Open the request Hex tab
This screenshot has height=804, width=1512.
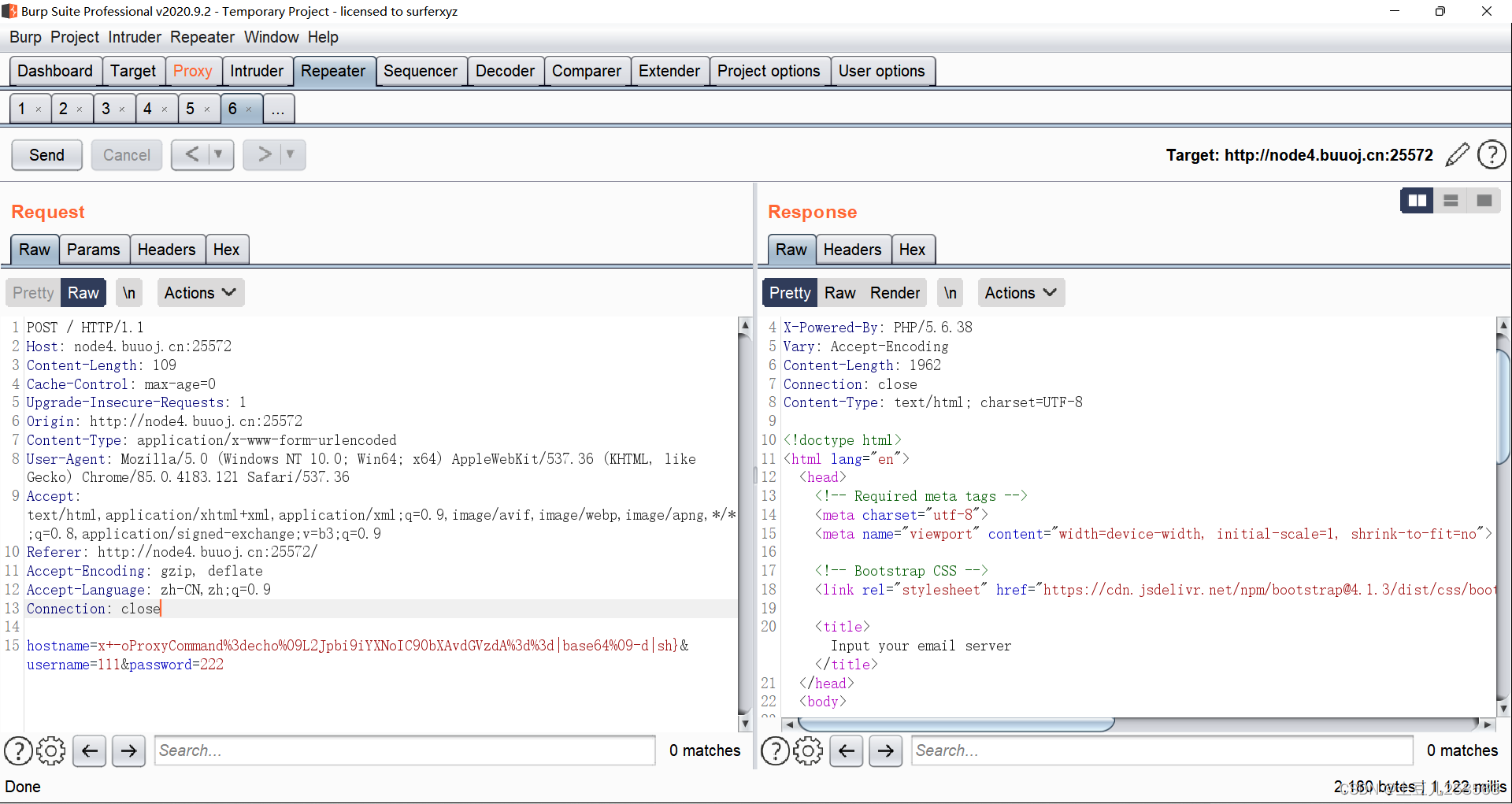[x=227, y=250]
